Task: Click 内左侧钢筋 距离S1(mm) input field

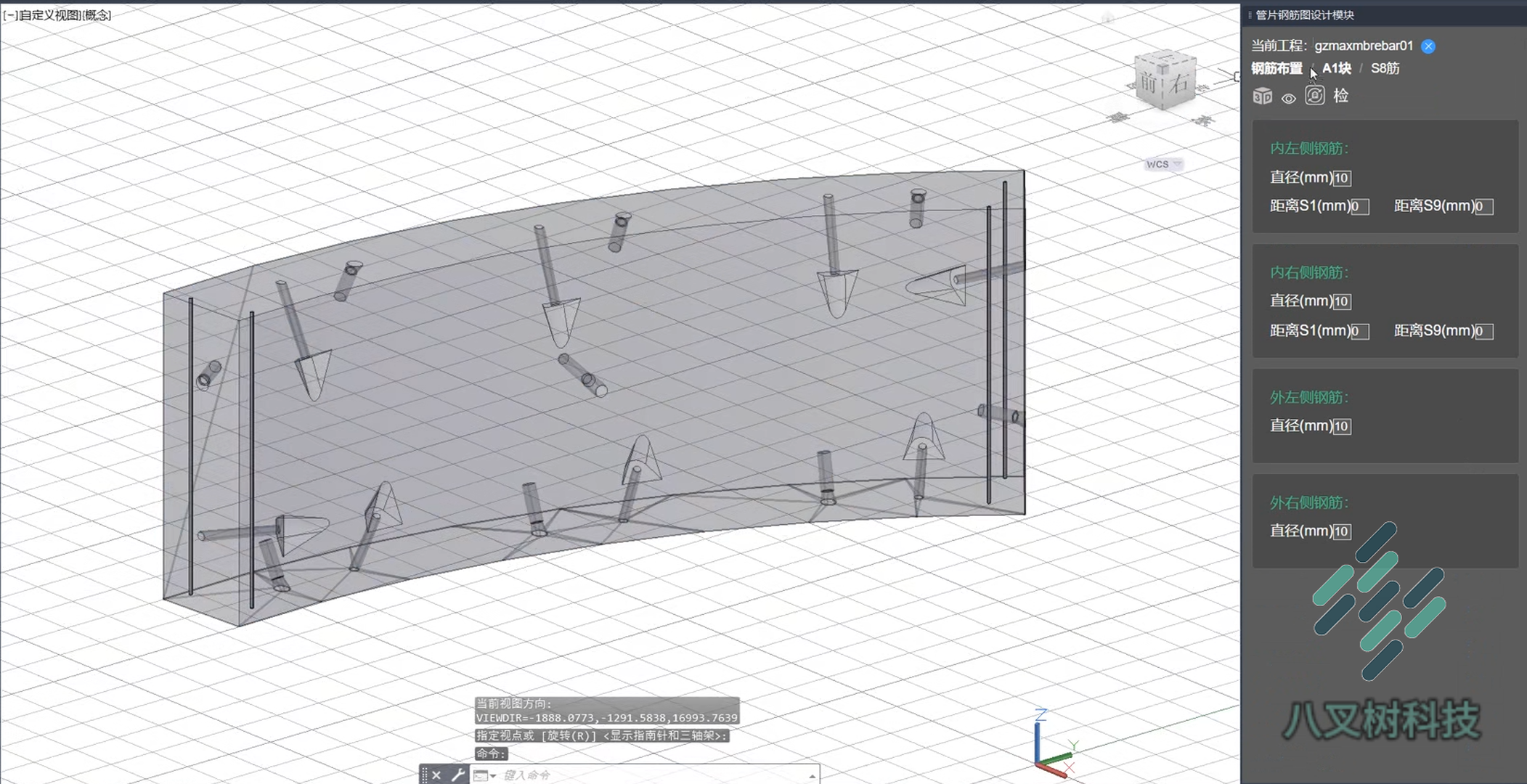Action: coord(1360,207)
